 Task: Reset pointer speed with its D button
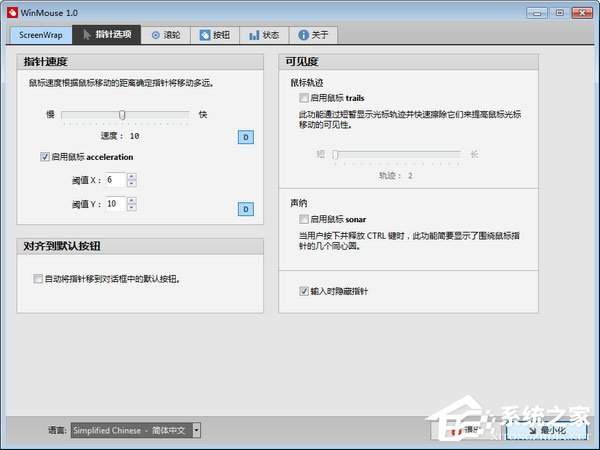point(245,136)
